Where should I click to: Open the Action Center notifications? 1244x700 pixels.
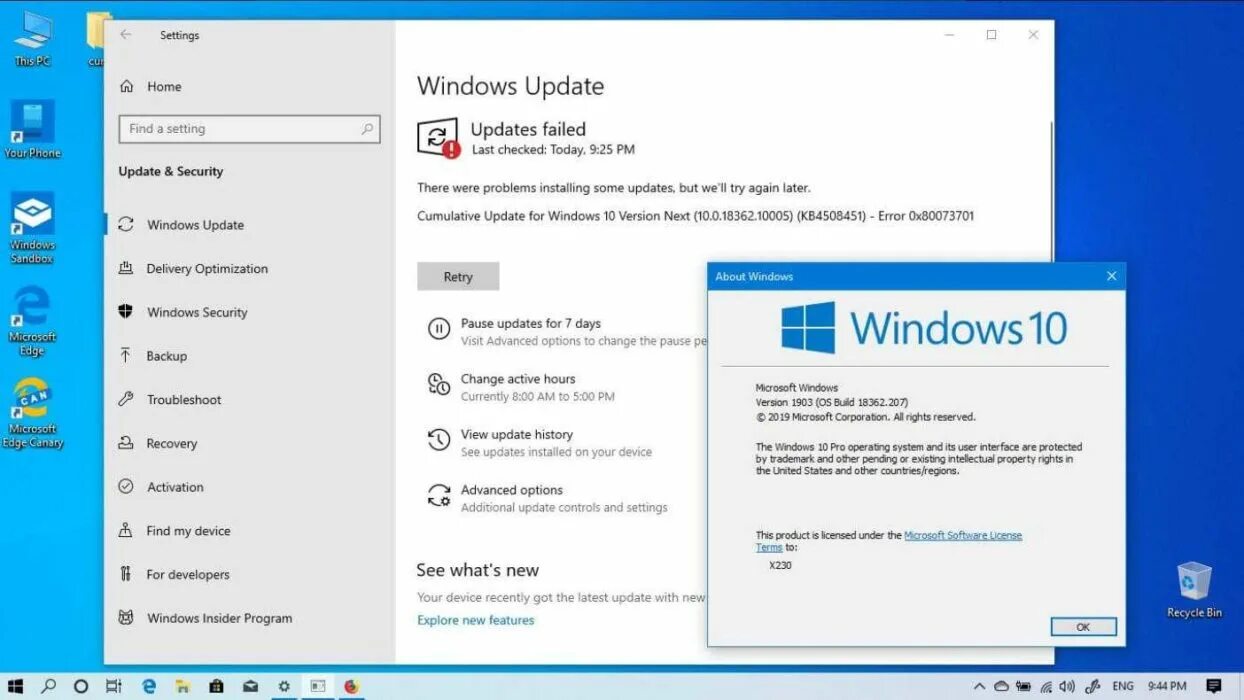(1214, 686)
